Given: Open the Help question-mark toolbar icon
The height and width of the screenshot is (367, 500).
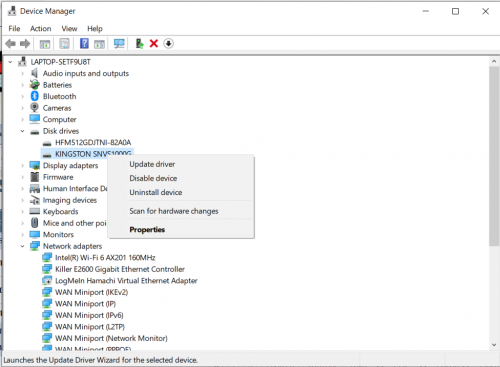Looking at the screenshot, I should click(84, 43).
